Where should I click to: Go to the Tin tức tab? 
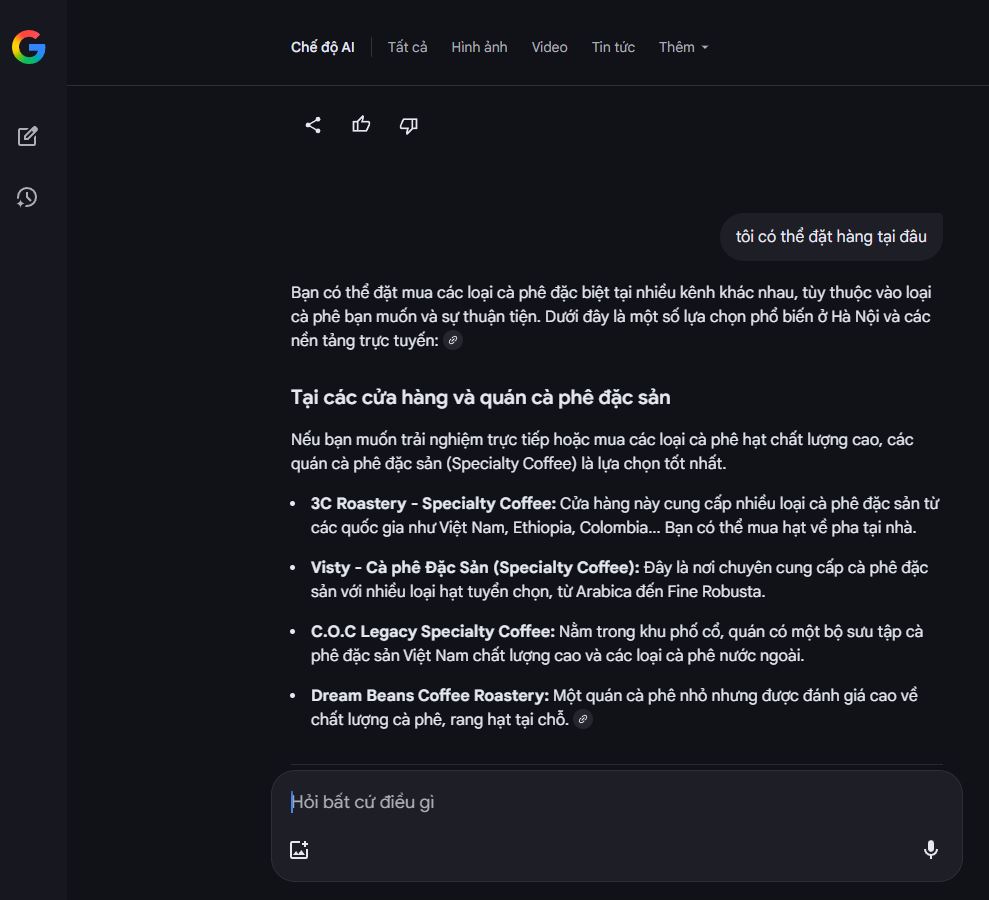click(x=613, y=47)
